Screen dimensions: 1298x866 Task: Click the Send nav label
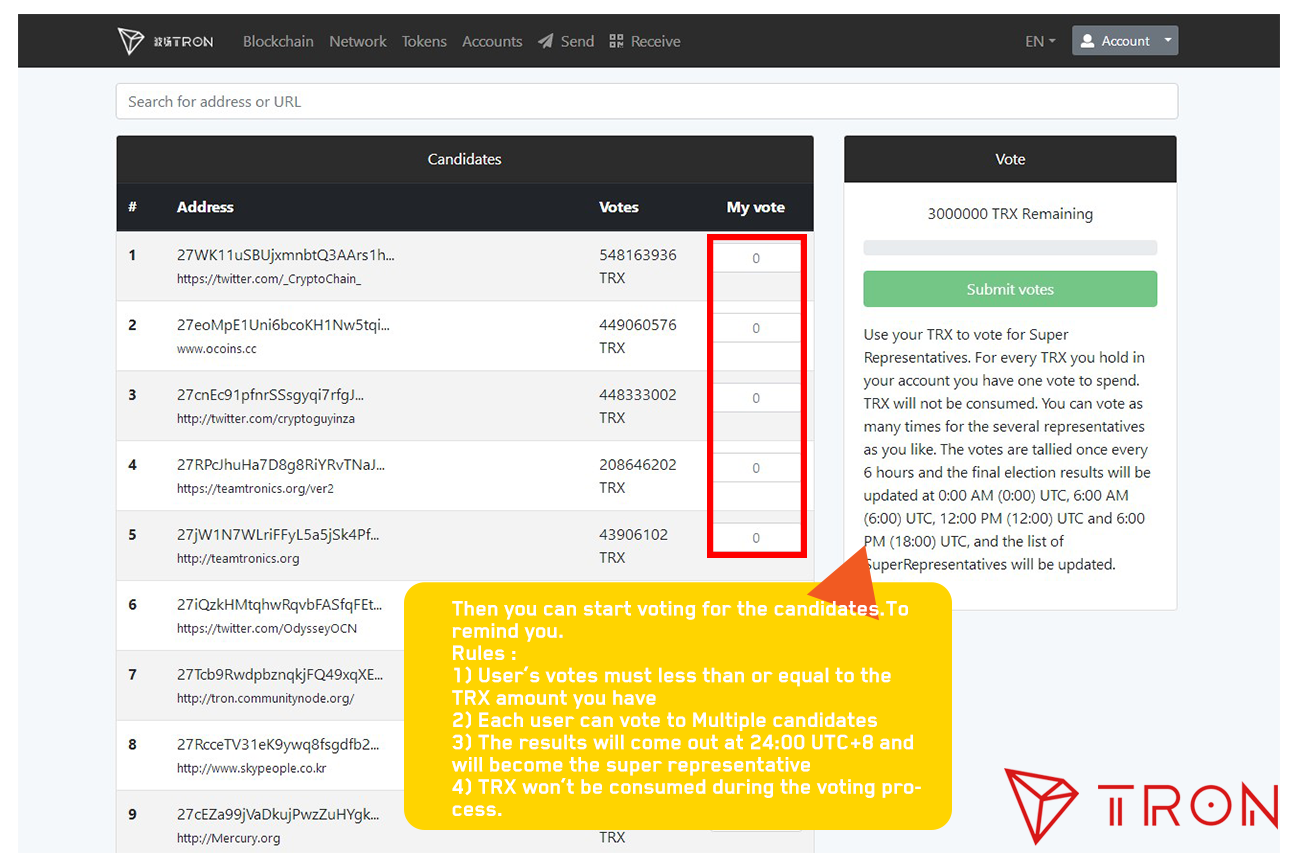577,41
